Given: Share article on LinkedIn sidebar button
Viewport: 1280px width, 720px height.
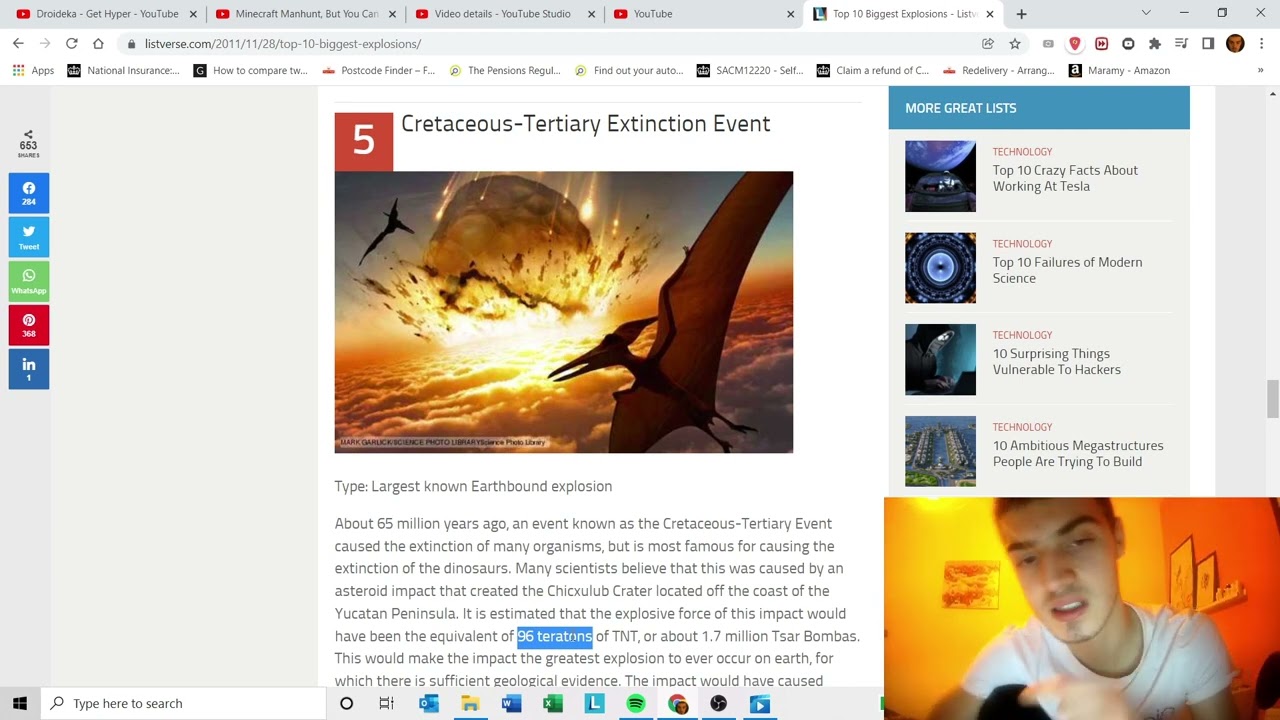Looking at the screenshot, I should 29,369.
